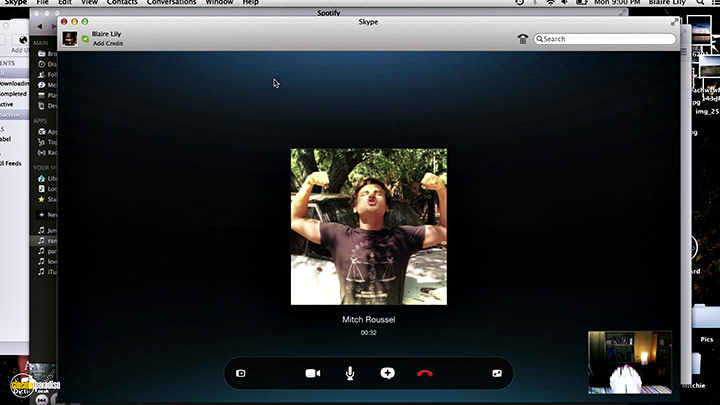The image size is (720, 405).
Task: Open the volume menu bar icon
Action: click(564, 2)
